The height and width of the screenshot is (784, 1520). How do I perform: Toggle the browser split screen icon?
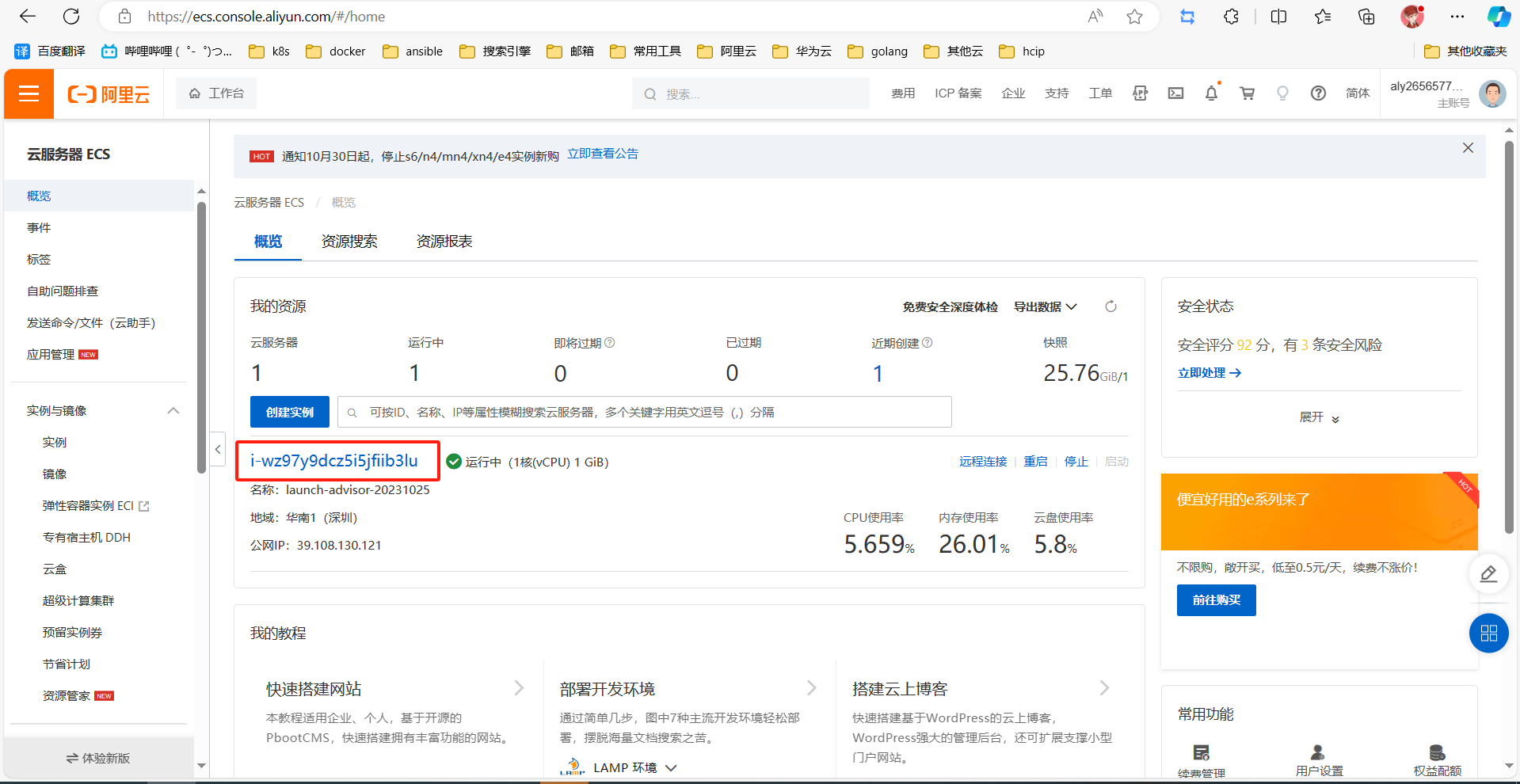tap(1278, 17)
